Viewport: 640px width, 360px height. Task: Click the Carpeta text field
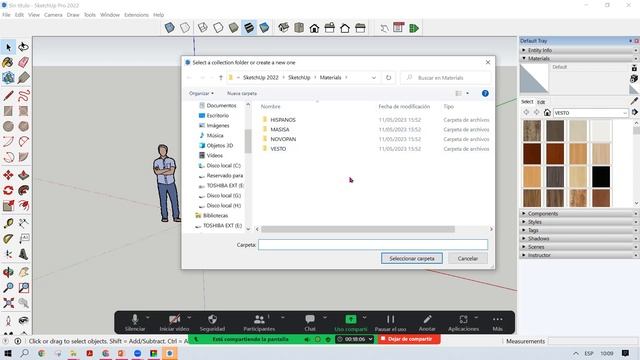click(373, 244)
